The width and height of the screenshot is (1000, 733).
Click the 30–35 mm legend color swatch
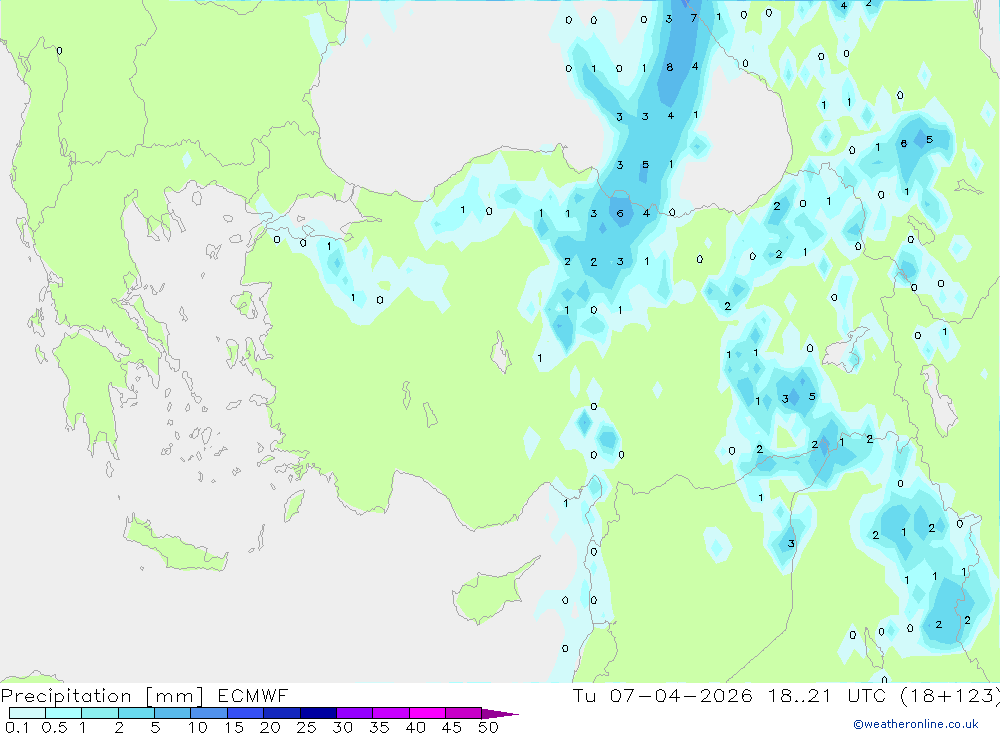355,713
